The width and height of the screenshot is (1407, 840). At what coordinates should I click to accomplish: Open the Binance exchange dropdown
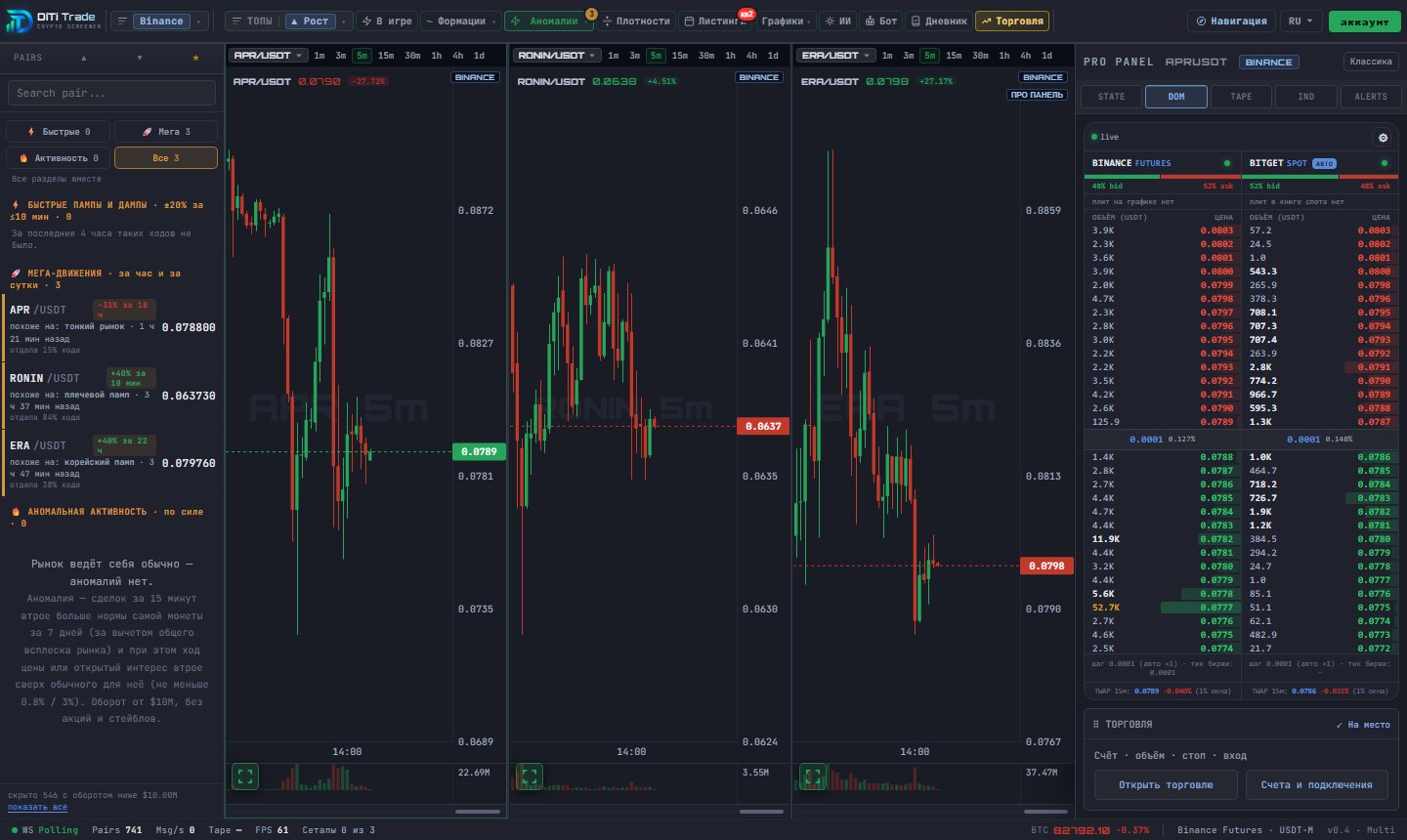[160, 21]
